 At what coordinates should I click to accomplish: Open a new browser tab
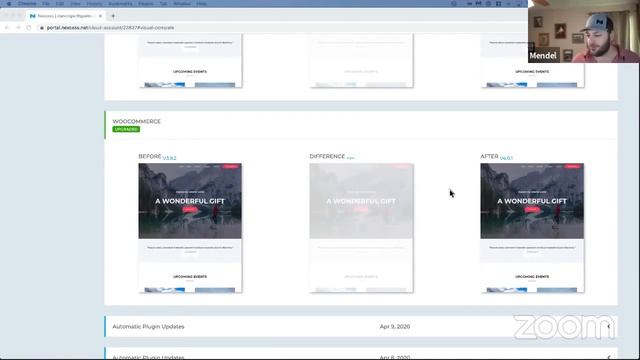pyautogui.click(x=113, y=16)
